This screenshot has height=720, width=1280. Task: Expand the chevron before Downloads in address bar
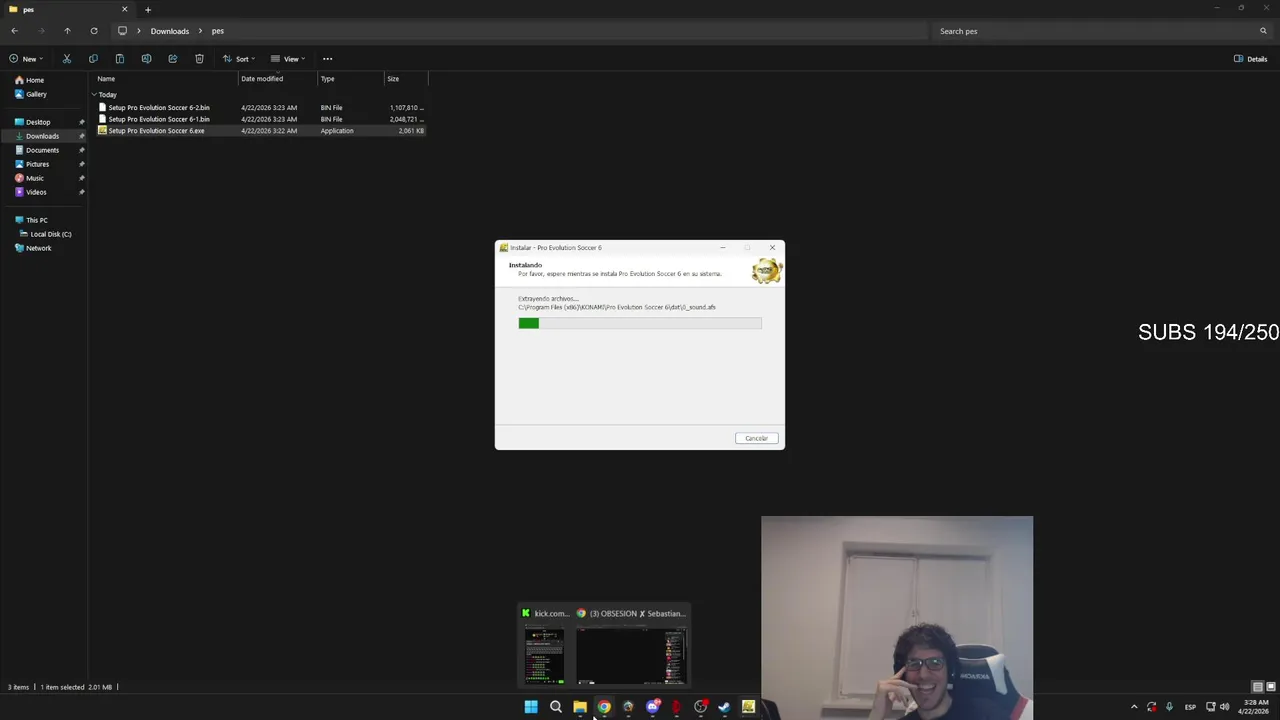pyautogui.click(x=138, y=31)
